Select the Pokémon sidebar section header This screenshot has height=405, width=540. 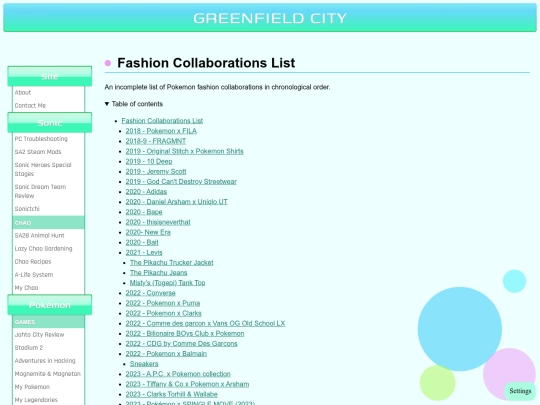click(x=50, y=305)
